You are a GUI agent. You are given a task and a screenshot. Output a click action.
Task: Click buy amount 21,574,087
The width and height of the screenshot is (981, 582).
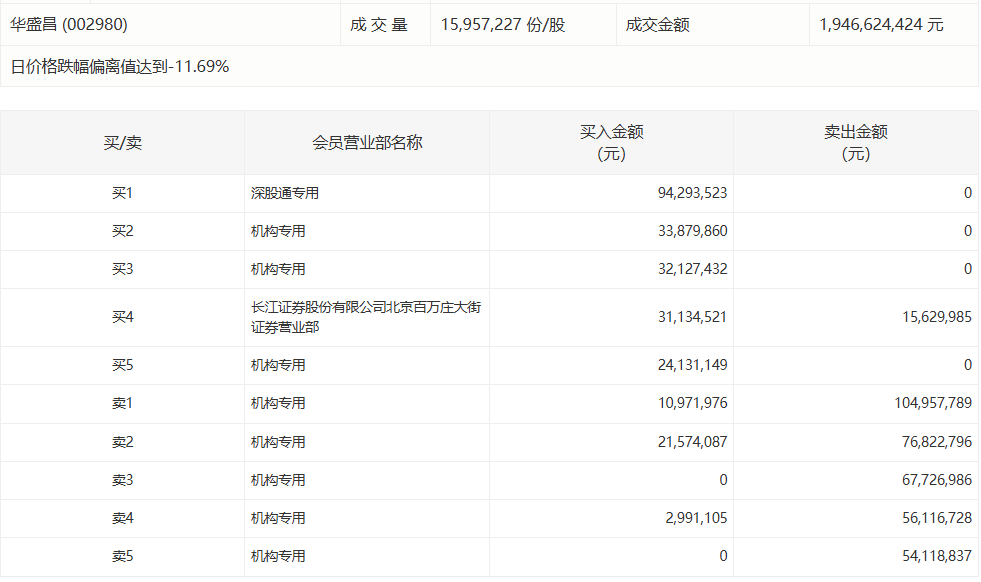click(x=692, y=442)
